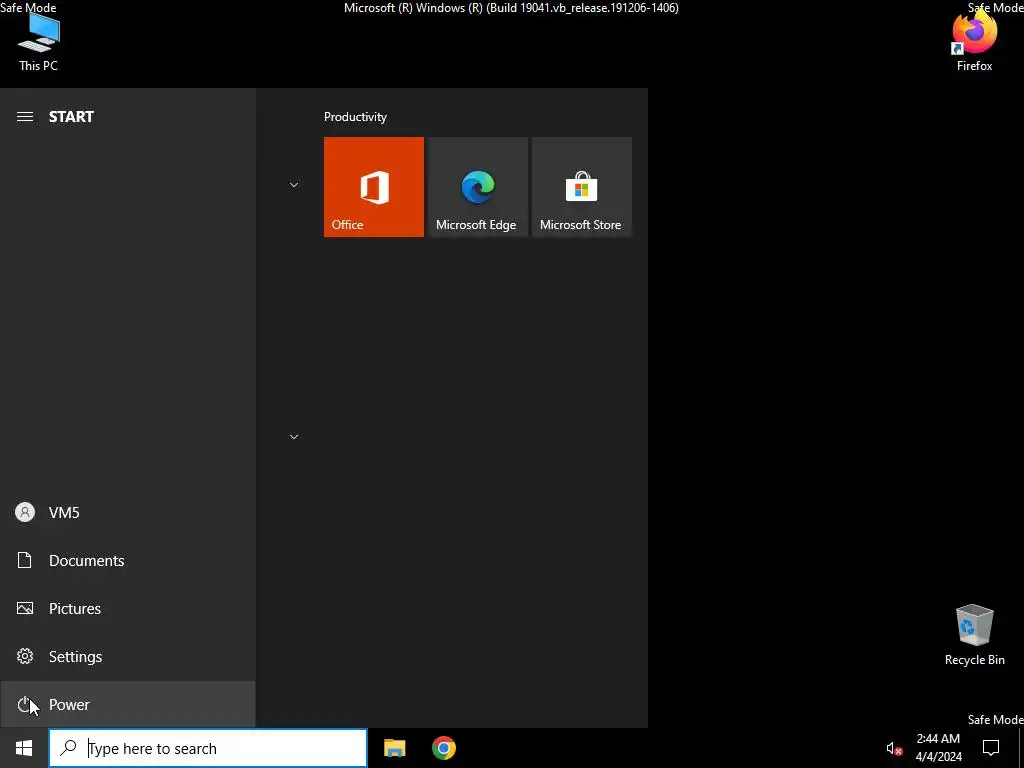Launch Google Chrome from taskbar
The height and width of the screenshot is (768, 1024).
click(443, 748)
